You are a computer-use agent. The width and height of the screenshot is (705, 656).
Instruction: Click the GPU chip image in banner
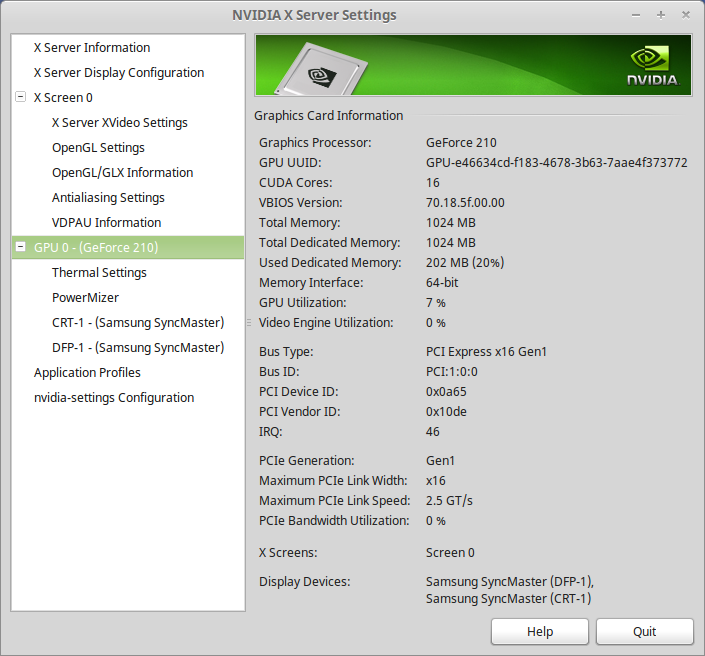[322, 70]
